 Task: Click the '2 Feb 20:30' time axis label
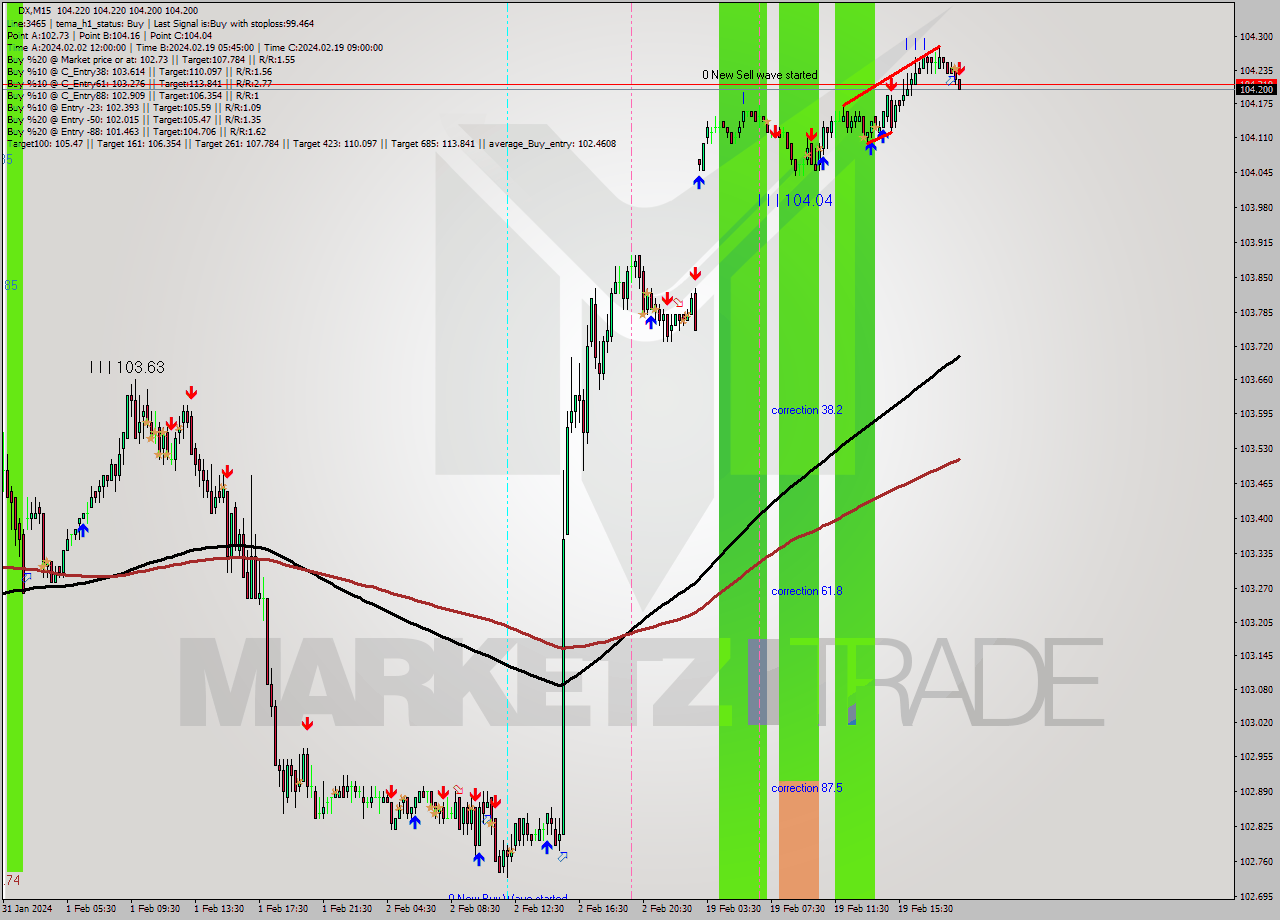667,909
